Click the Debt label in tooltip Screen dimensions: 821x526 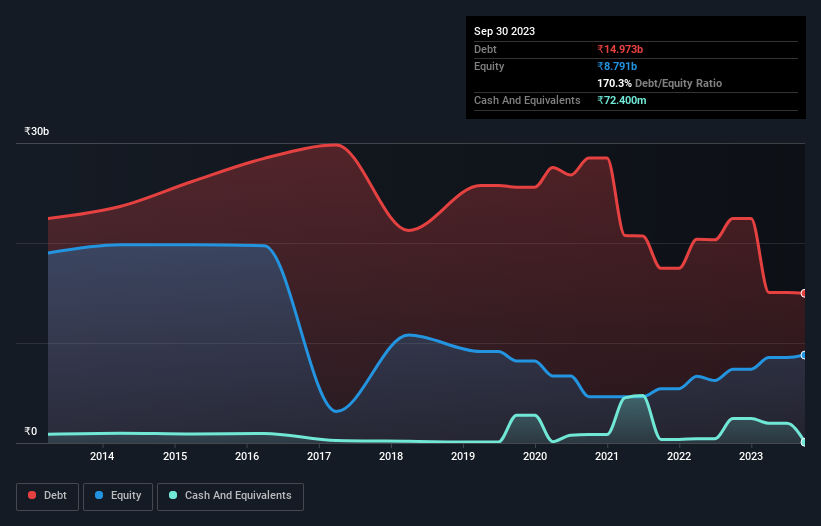pos(485,49)
